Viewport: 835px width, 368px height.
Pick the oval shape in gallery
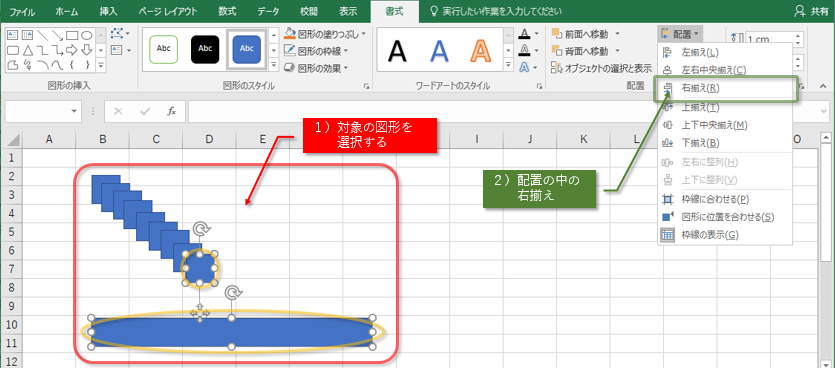[86, 35]
